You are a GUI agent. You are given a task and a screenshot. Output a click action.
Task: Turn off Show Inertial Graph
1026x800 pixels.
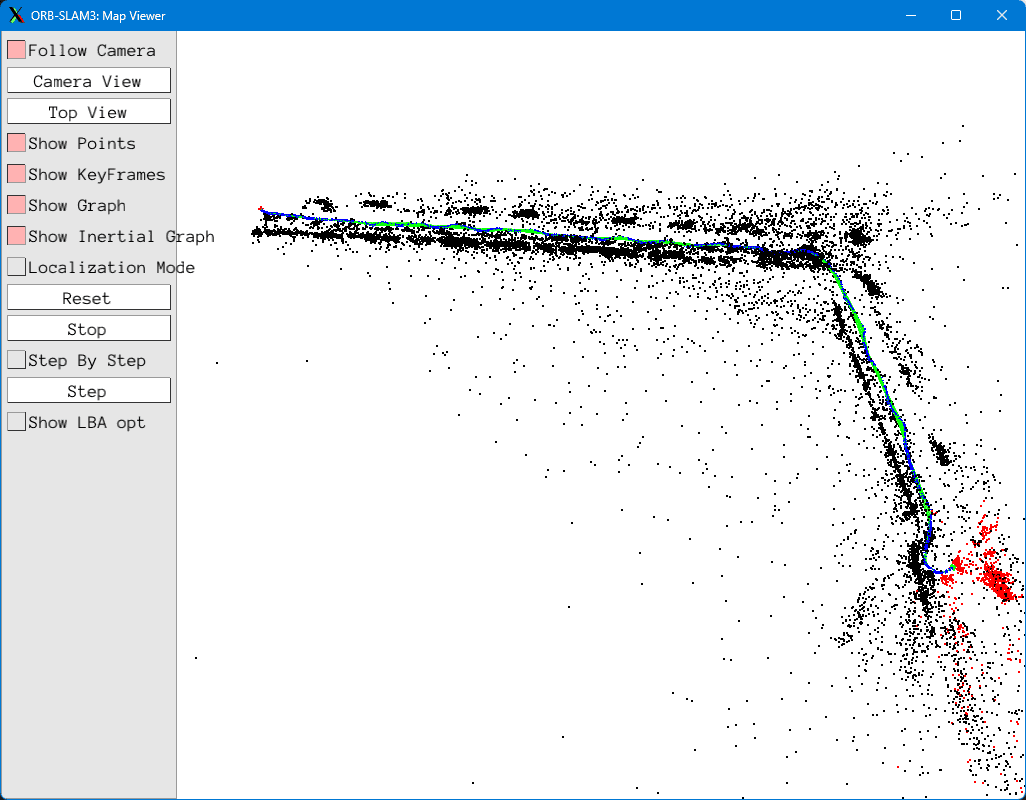[x=17, y=236]
